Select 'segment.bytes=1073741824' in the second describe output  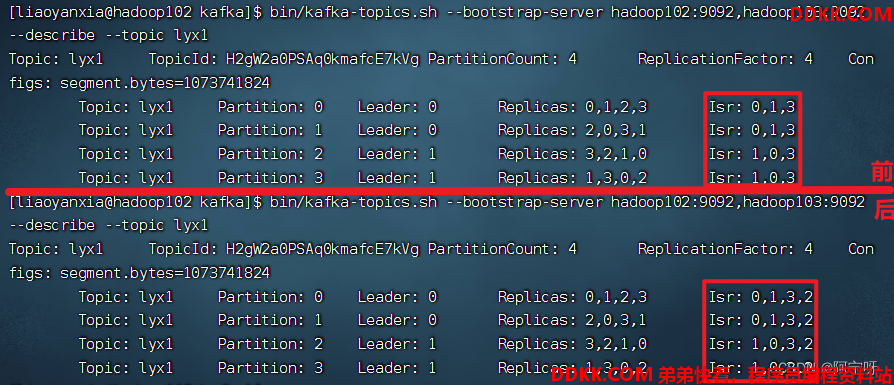coord(165,273)
